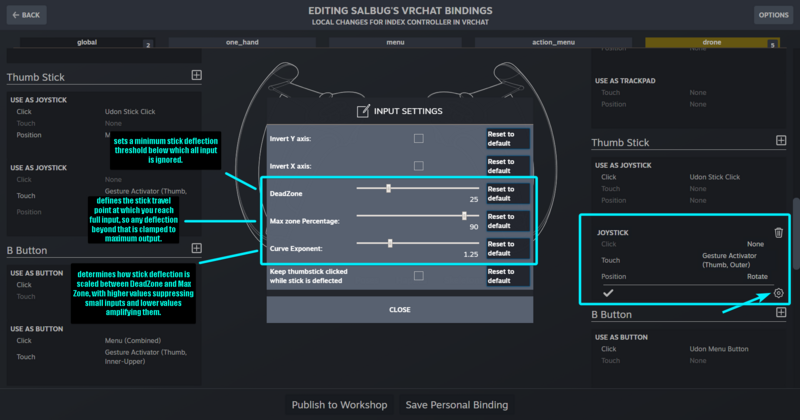Delete the Joystick binding with trash icon
Screen dimensions: 800x420
tap(779, 233)
